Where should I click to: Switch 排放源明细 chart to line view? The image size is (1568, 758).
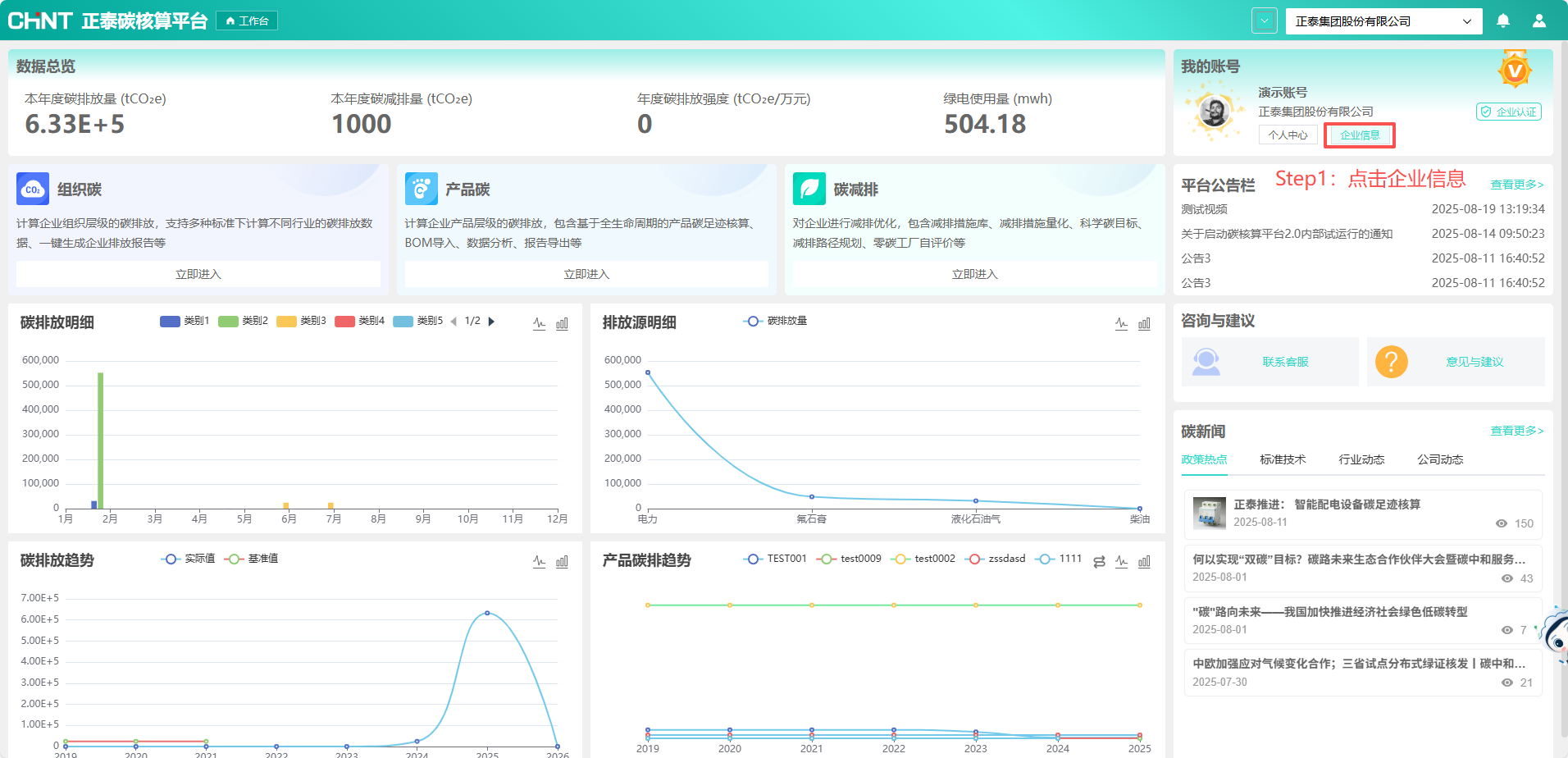tap(1121, 323)
